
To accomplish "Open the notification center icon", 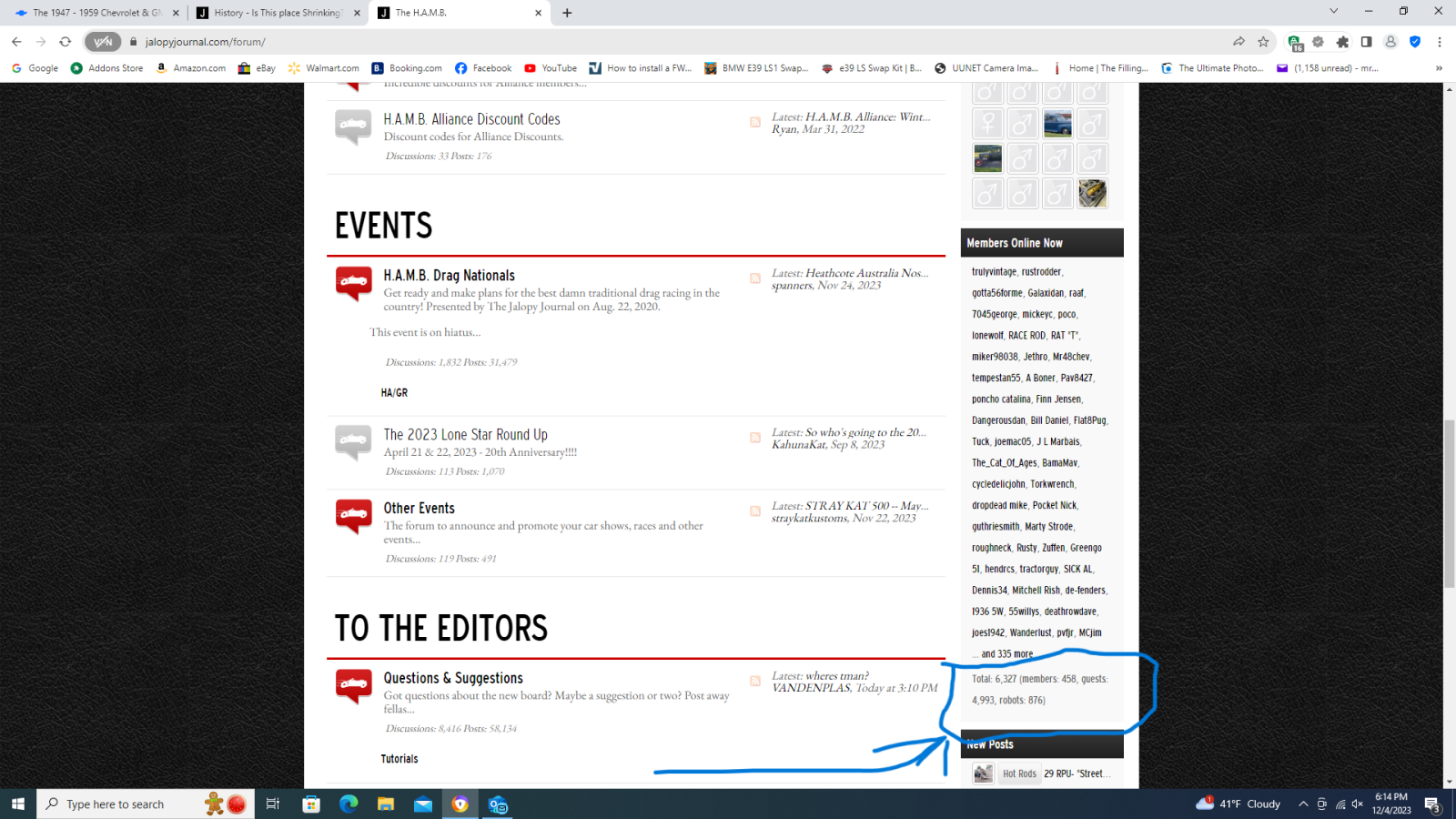I will pyautogui.click(x=1432, y=804).
